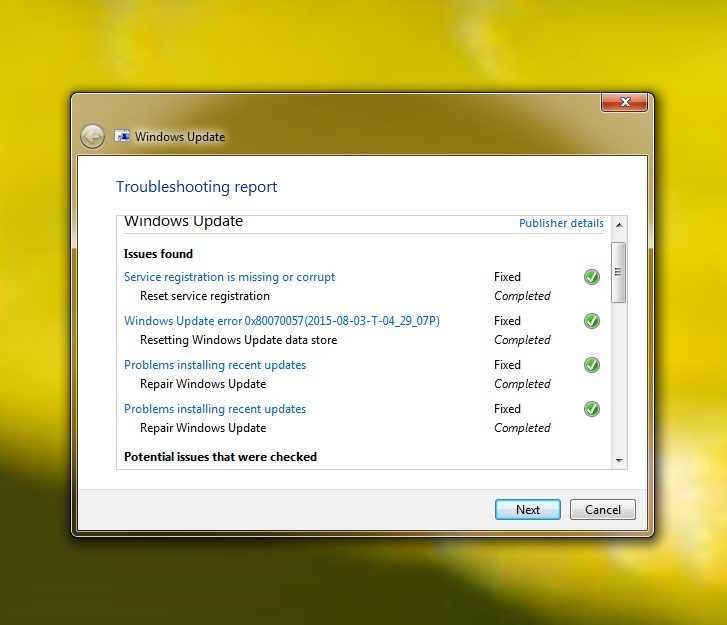Screen dimensions: 727x625
Task: Click 'Issues found' heading
Action: click(158, 254)
